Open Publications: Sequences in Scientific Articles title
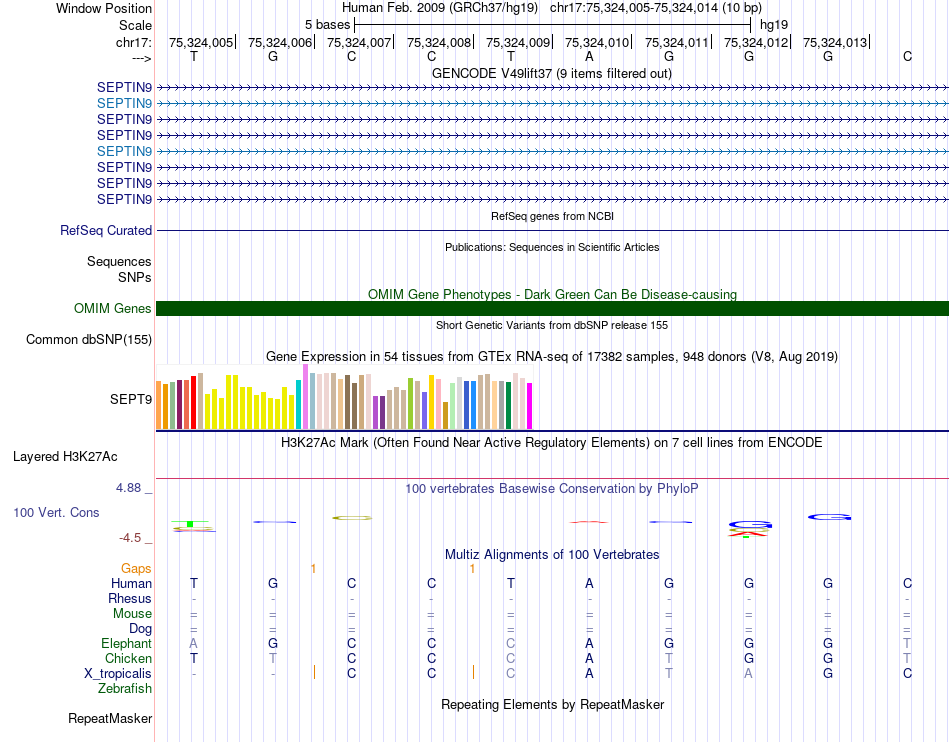 pos(552,247)
